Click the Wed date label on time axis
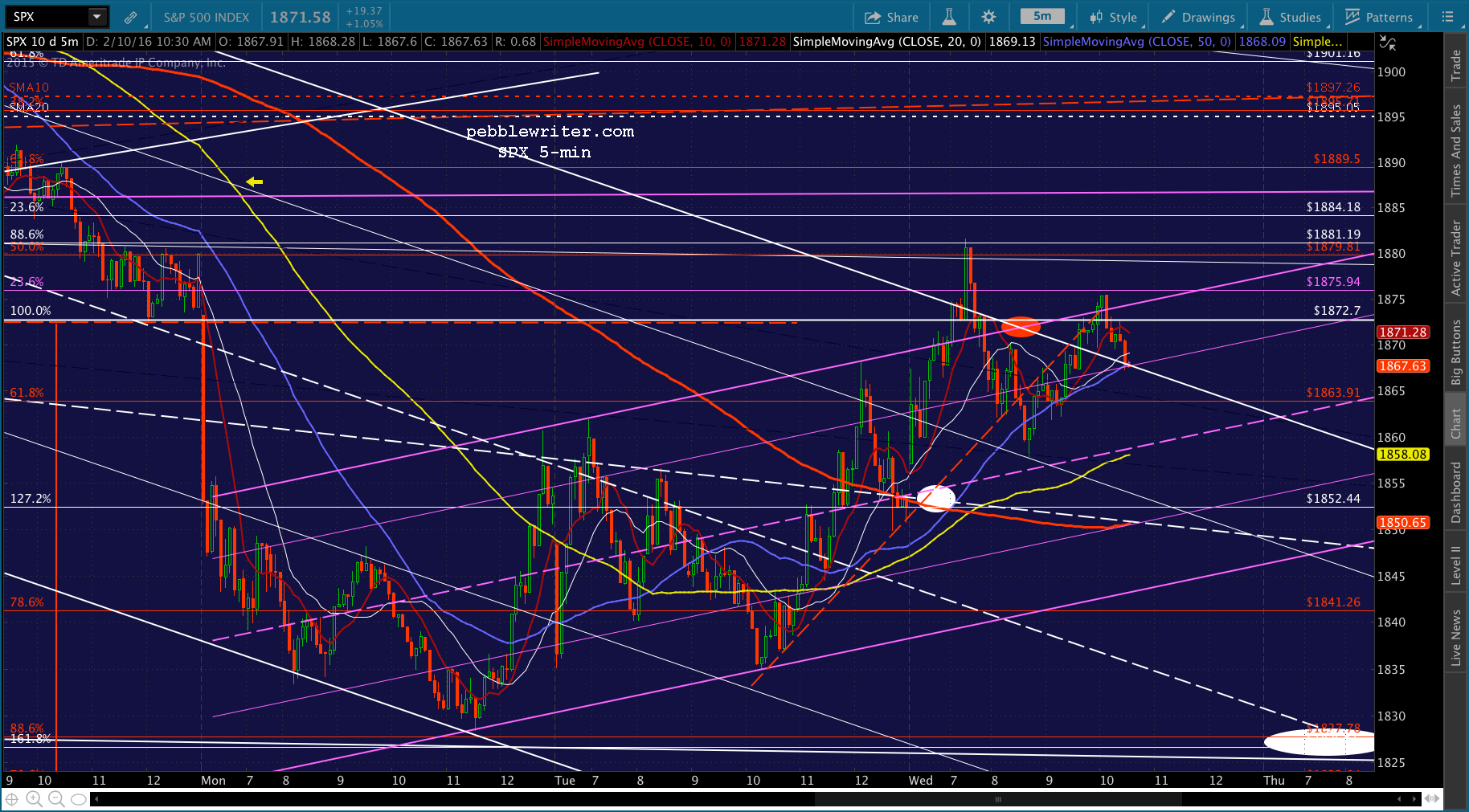Viewport: 1469px width, 812px height. [x=921, y=781]
